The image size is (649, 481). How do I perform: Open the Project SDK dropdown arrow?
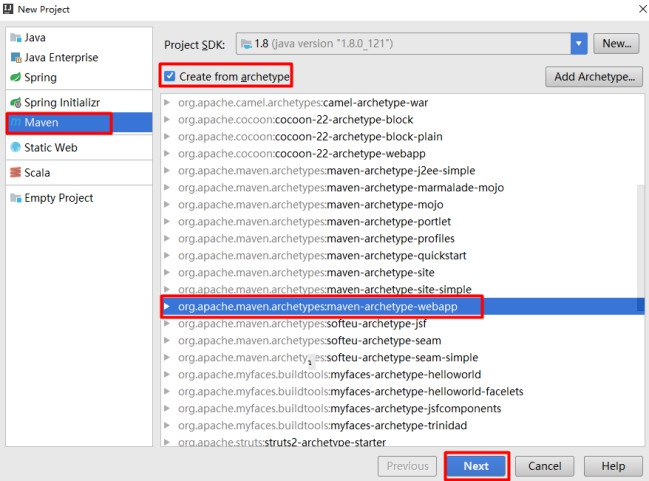tap(579, 43)
